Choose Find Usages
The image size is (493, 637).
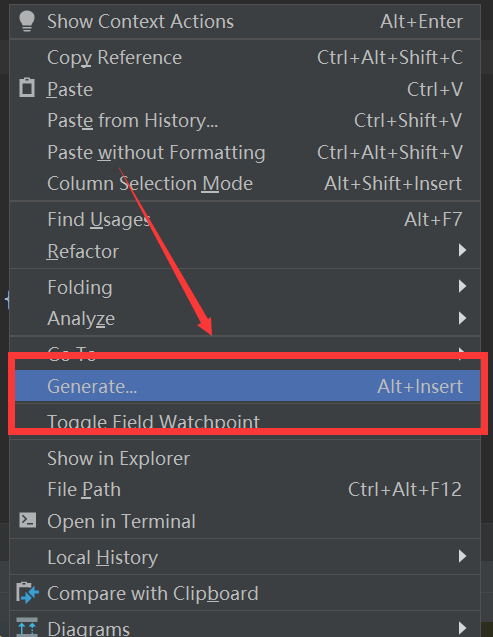tap(245, 220)
